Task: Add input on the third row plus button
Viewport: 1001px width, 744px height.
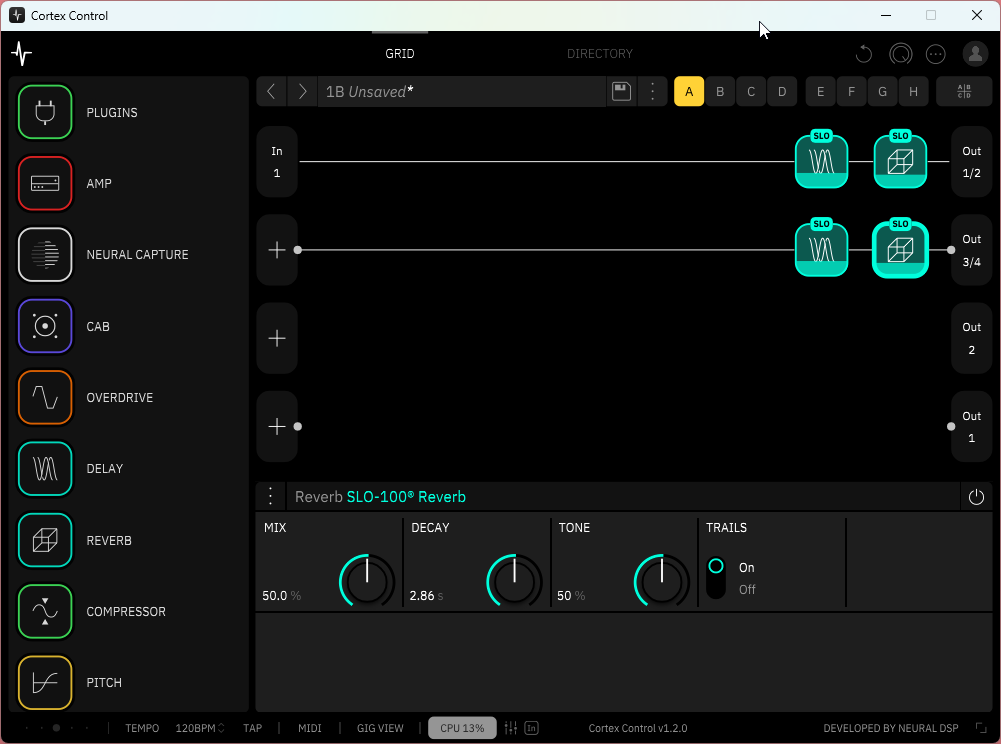Action: point(276,338)
